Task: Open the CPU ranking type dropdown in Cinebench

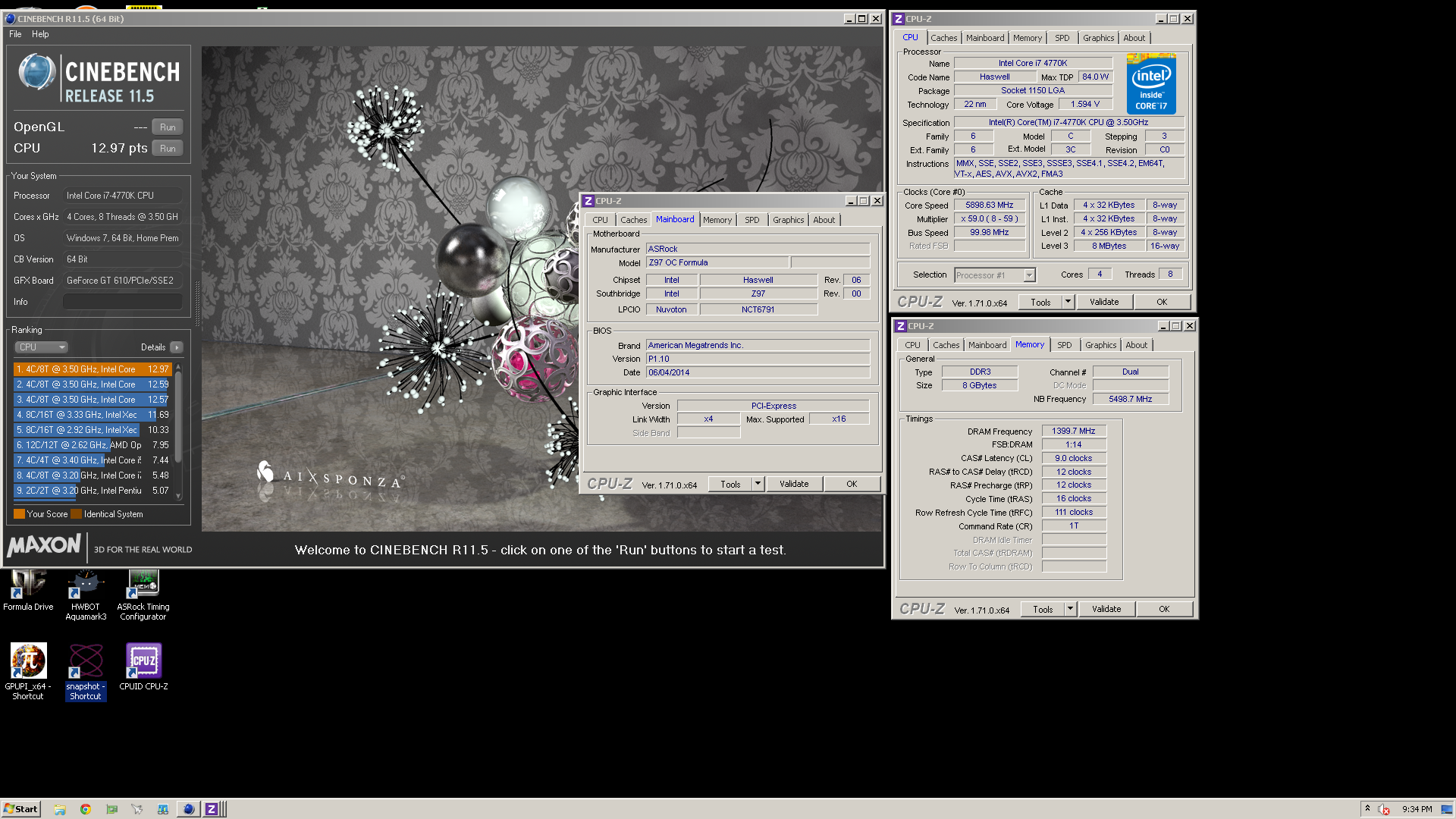Action: point(42,347)
